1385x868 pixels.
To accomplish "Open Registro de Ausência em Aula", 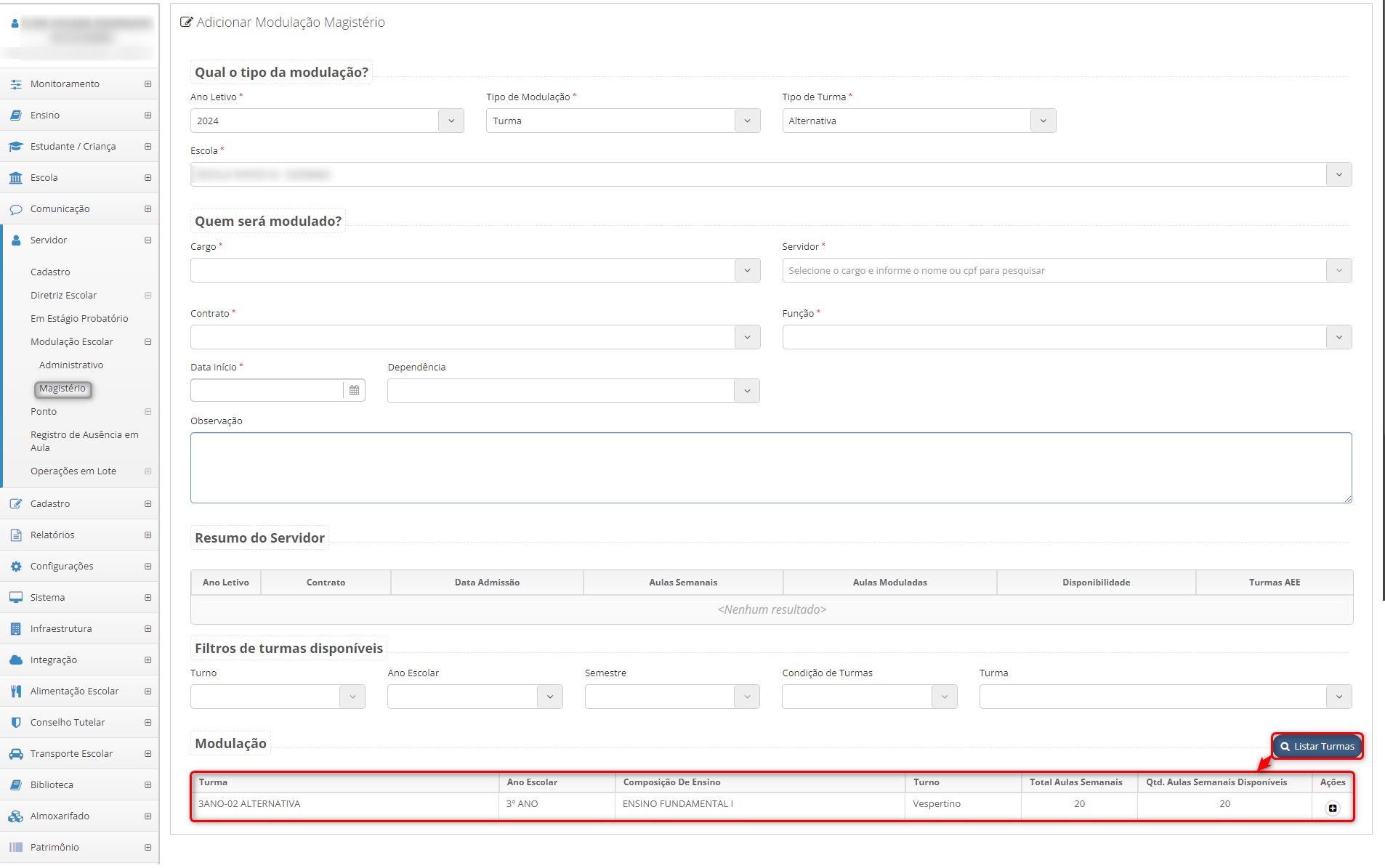I will (84, 442).
